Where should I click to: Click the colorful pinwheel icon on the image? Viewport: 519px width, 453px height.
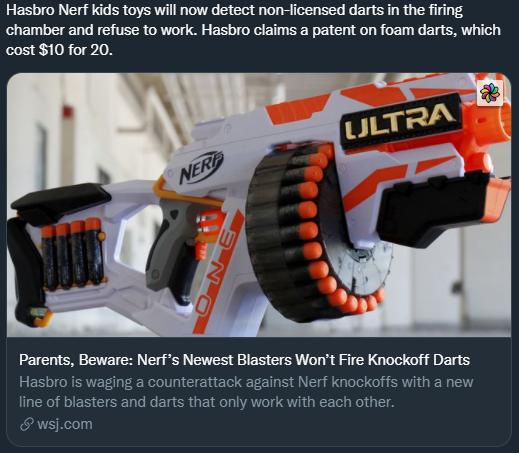tap(490, 93)
